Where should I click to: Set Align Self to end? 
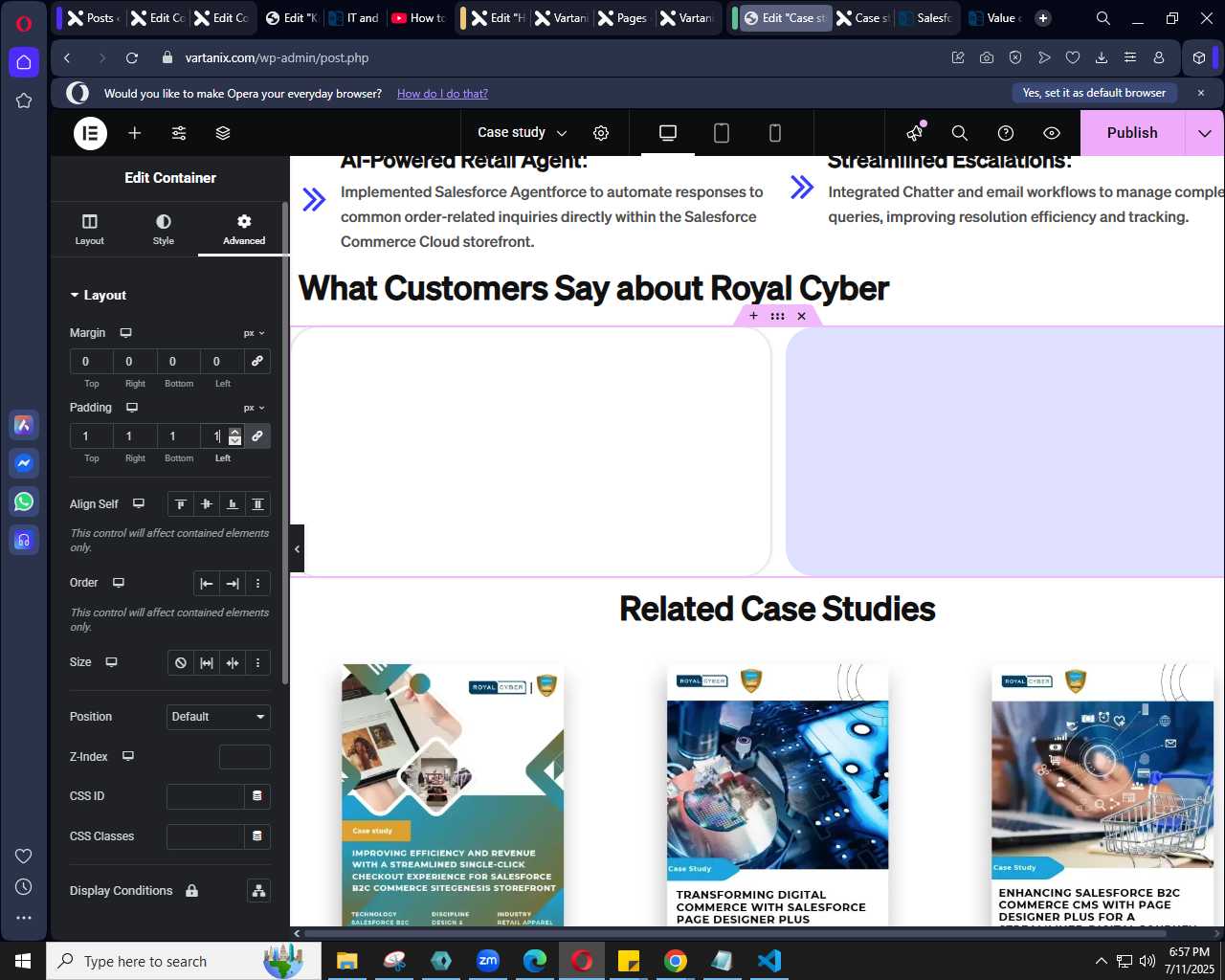point(233,504)
